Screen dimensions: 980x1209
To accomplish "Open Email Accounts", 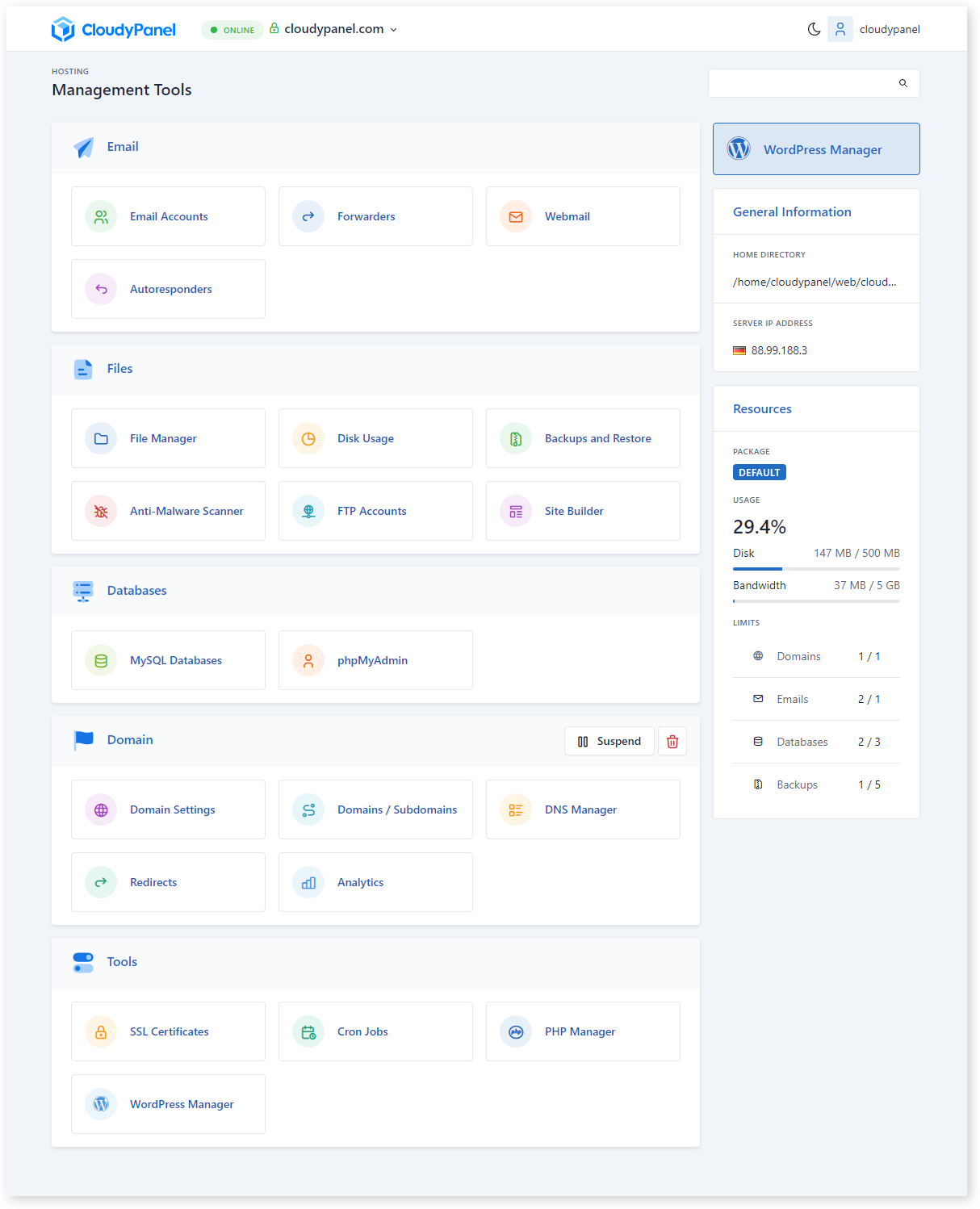I will 168,216.
